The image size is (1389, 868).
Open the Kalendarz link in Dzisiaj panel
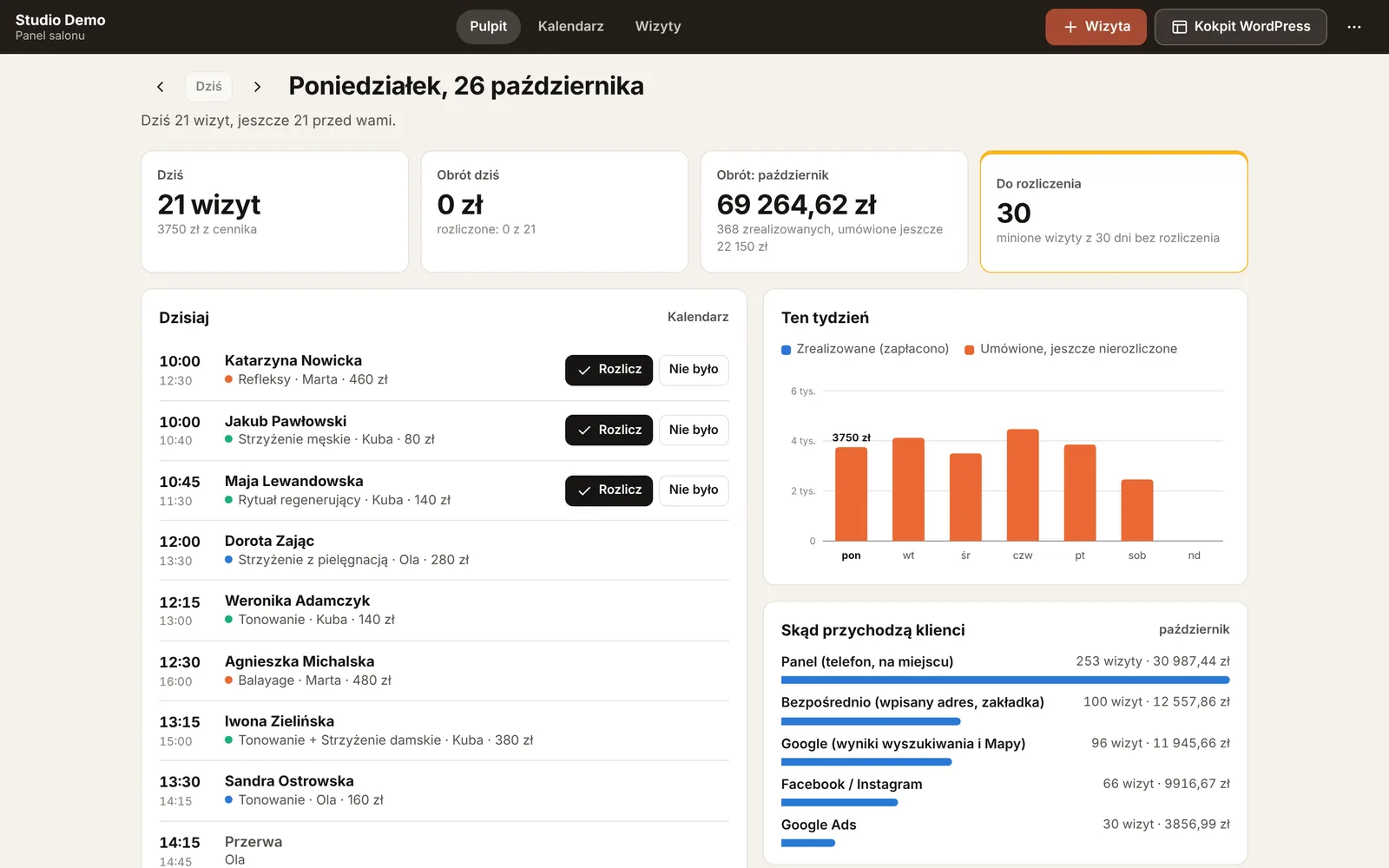click(x=698, y=317)
